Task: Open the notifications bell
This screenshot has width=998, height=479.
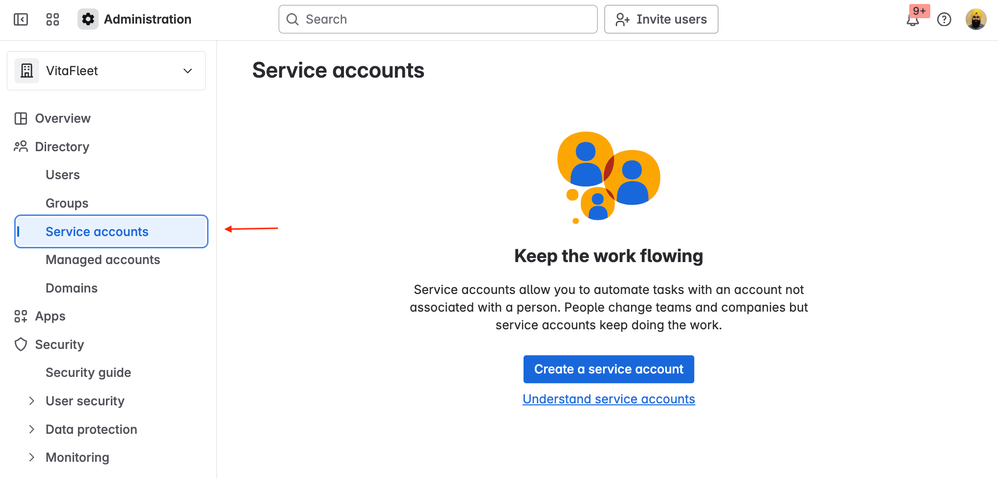Action: pos(912,20)
